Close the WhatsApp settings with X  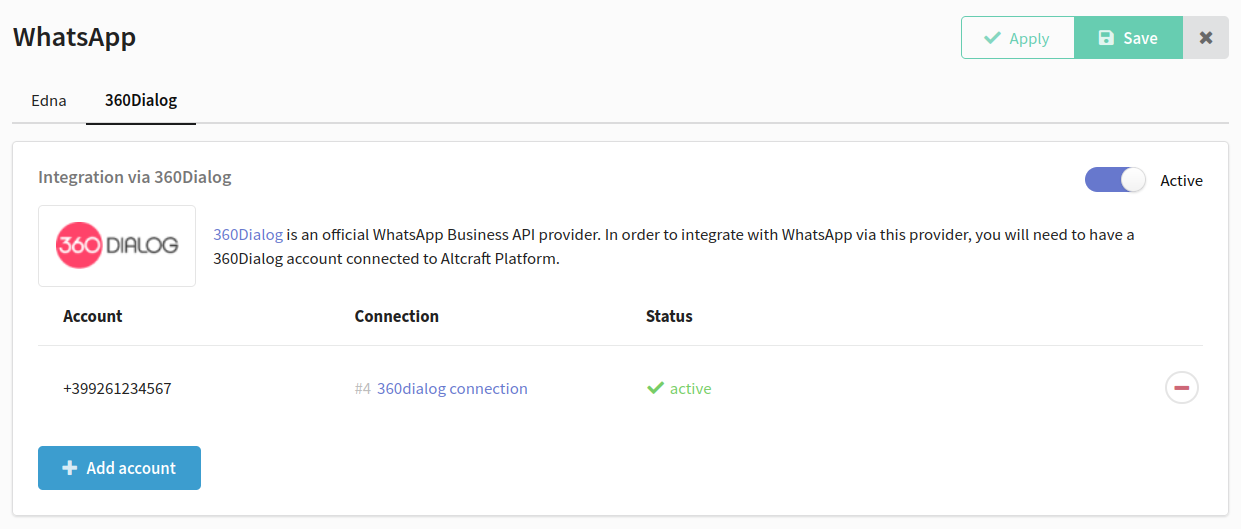pos(1206,38)
